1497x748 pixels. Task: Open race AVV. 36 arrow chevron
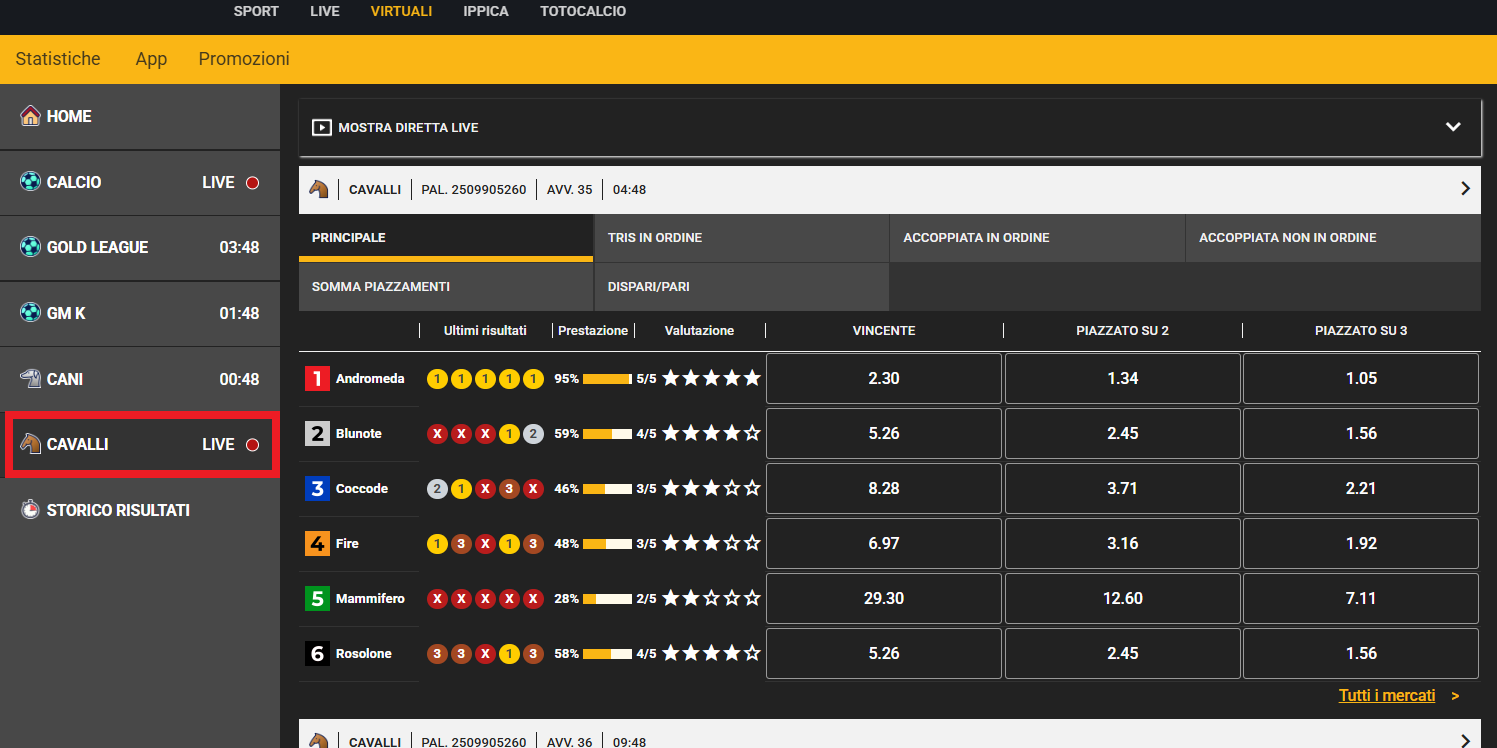pyautogui.click(x=1465, y=741)
